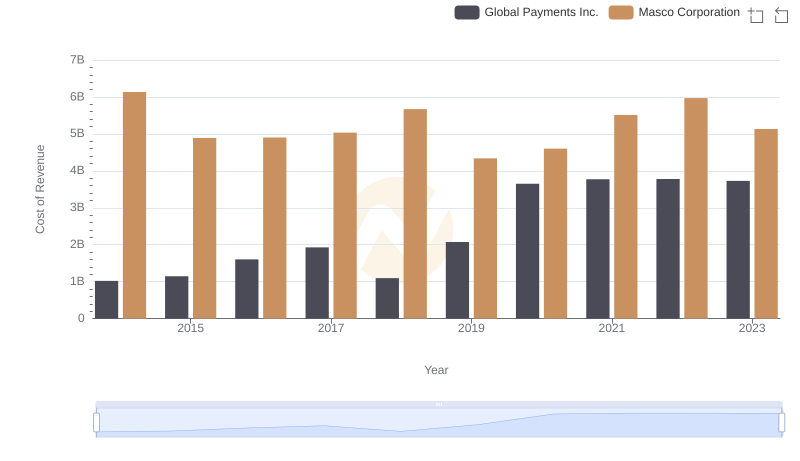Select Global Payments bar for 2015
Viewport: 800px width, 461px height.
177,297
